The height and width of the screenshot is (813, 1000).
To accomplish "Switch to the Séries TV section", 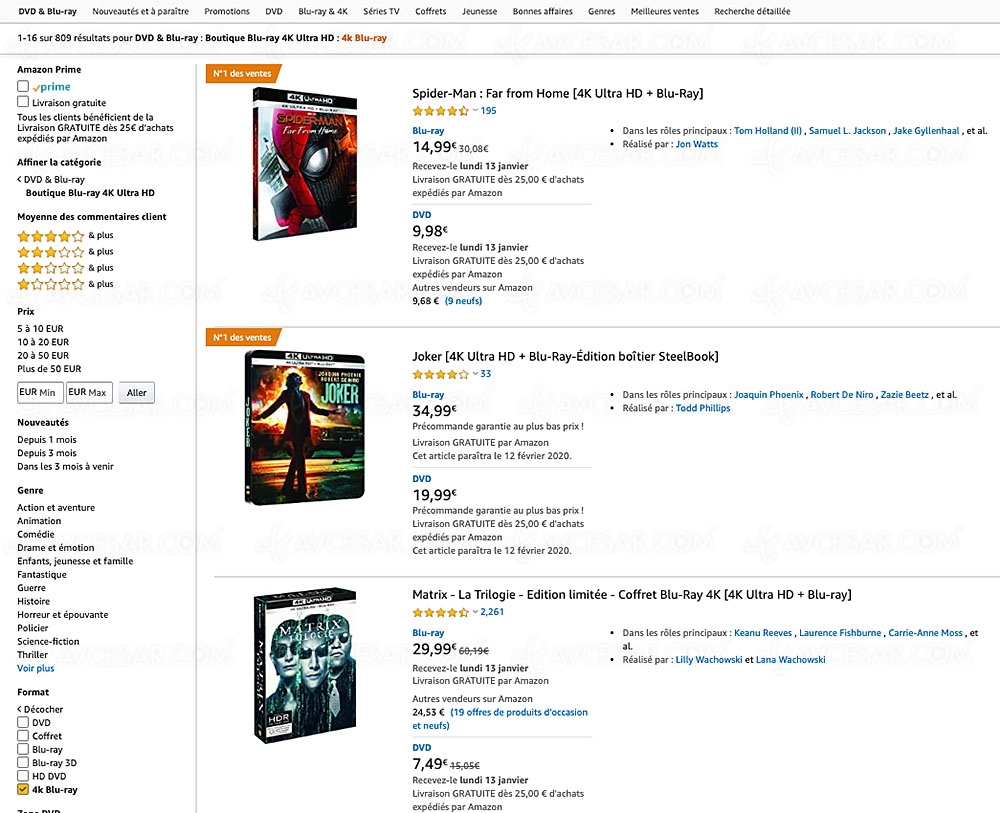I will tap(380, 11).
